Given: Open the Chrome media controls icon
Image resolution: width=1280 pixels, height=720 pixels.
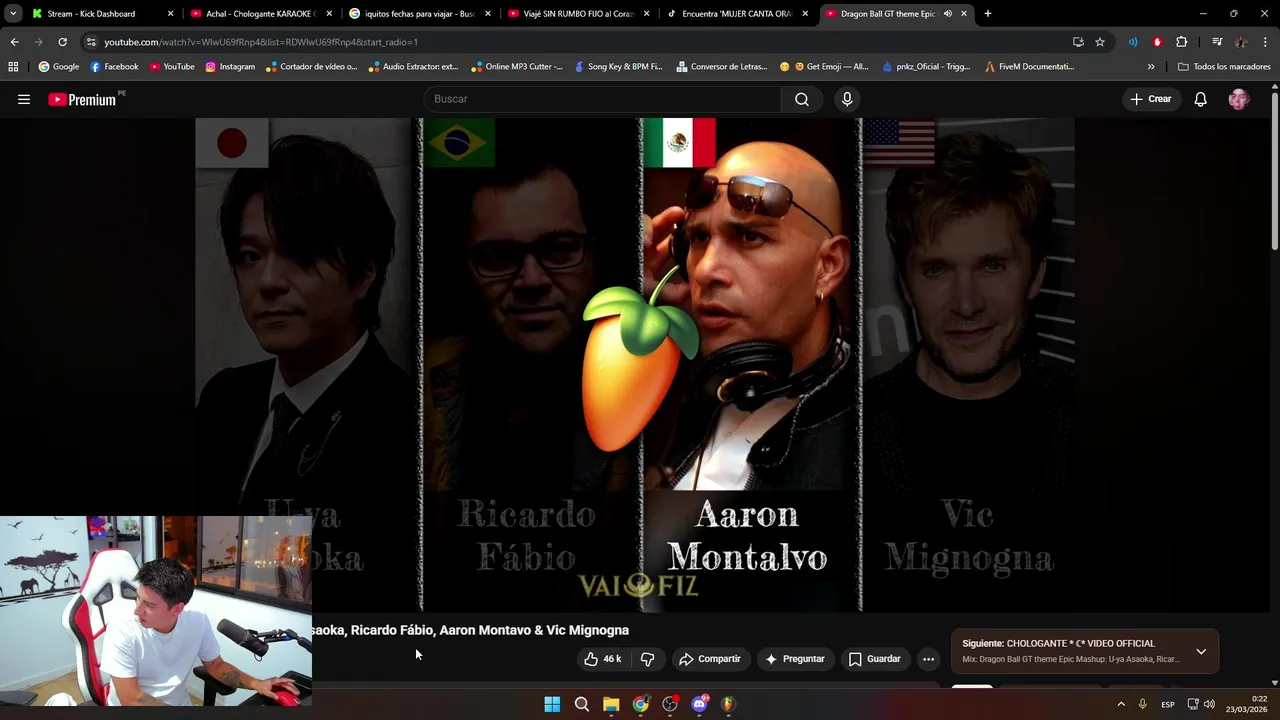Looking at the screenshot, I should (1217, 42).
